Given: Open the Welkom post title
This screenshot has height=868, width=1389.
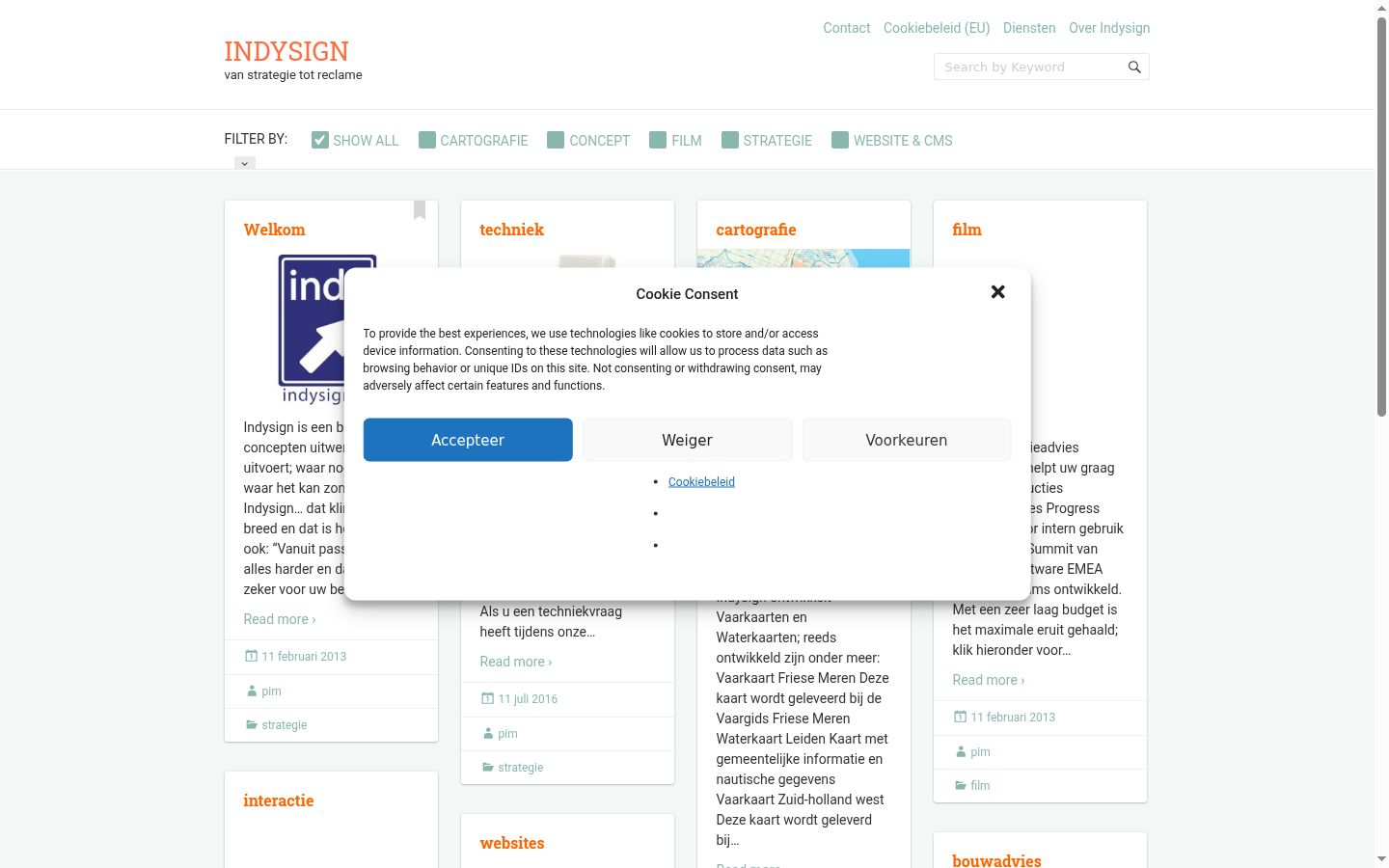Looking at the screenshot, I should tap(274, 230).
